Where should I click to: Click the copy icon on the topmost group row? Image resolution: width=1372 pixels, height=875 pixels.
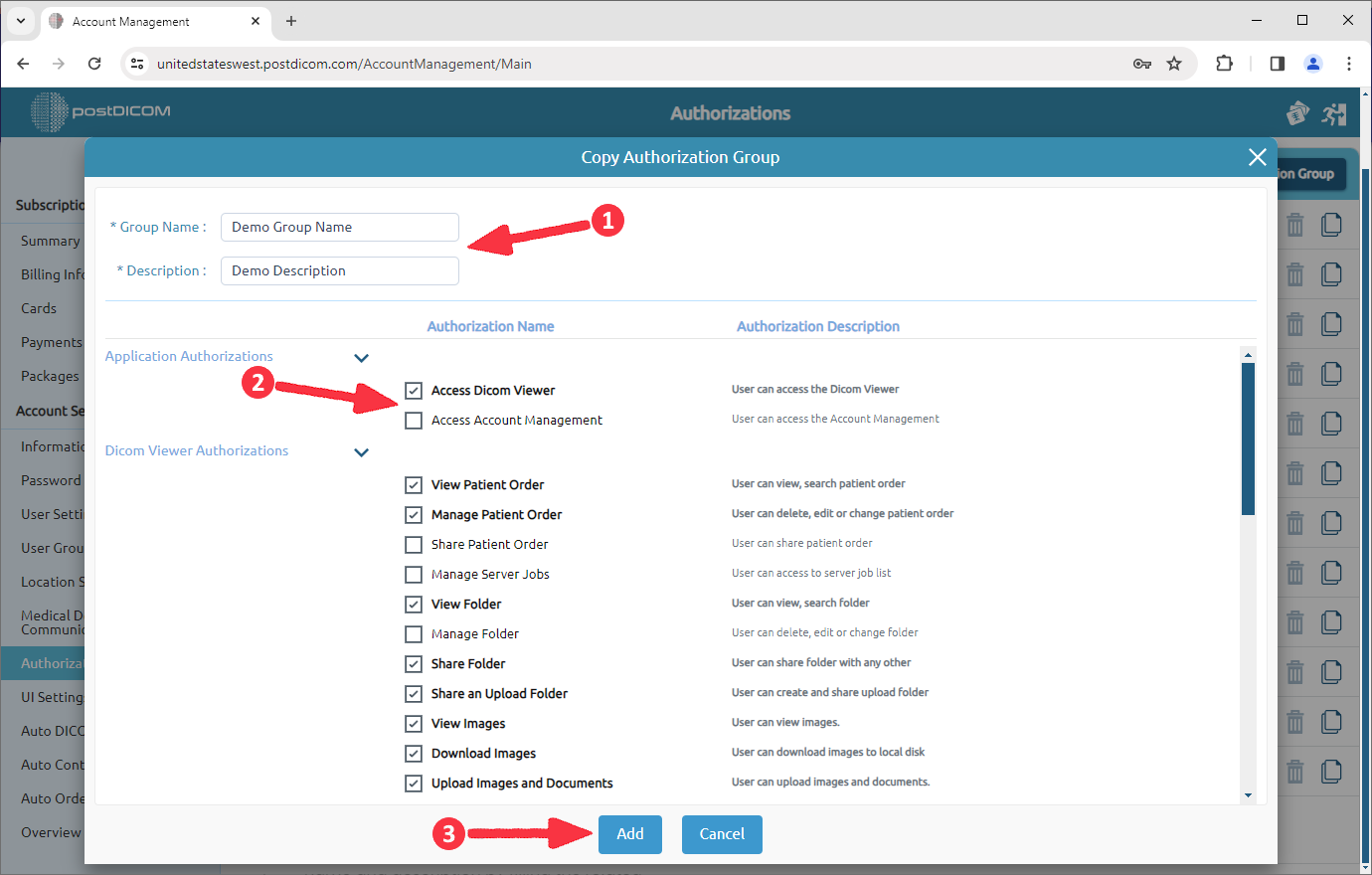point(1331,225)
